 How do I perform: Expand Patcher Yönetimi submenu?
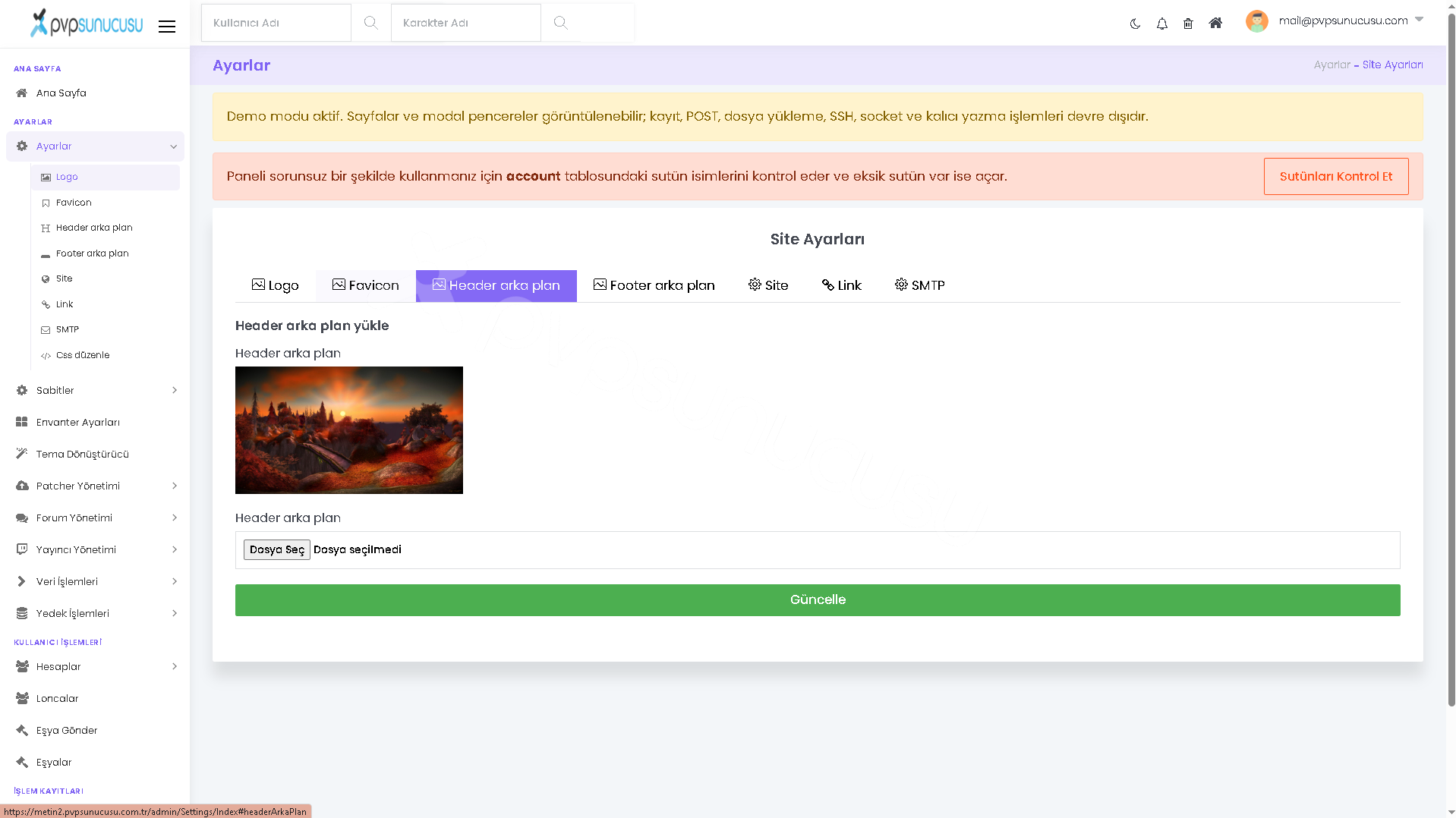click(95, 486)
